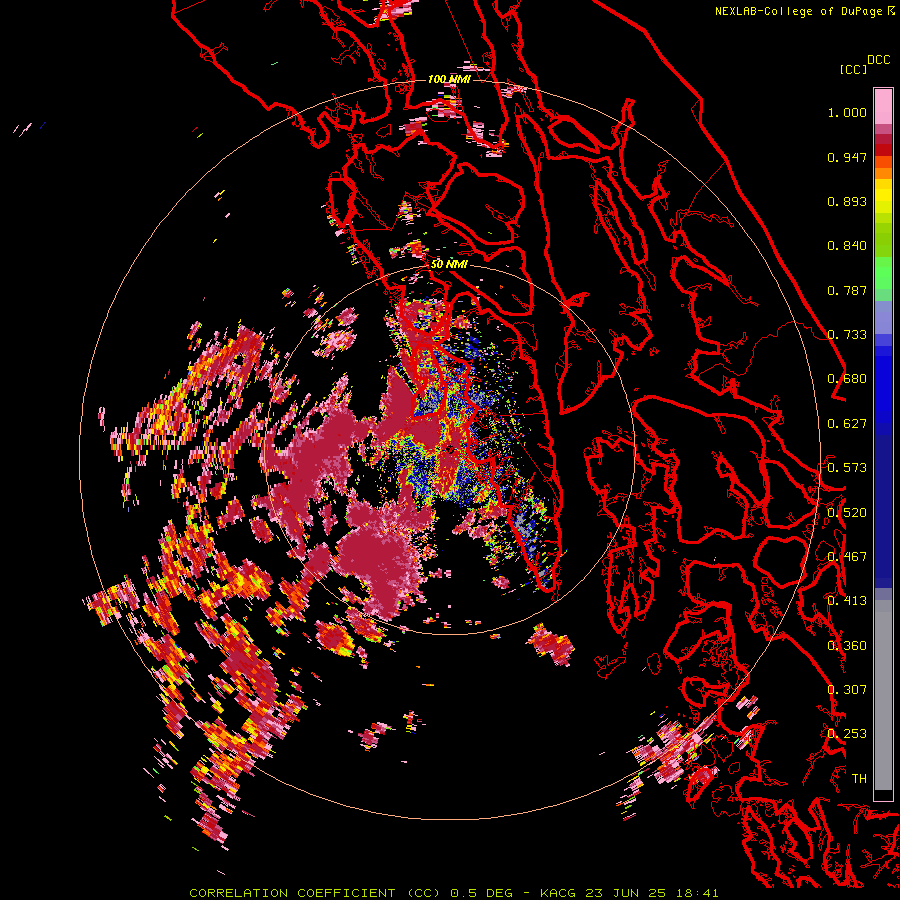Click the 0.627 scale label
This screenshot has width=900, height=900.
(x=847, y=424)
